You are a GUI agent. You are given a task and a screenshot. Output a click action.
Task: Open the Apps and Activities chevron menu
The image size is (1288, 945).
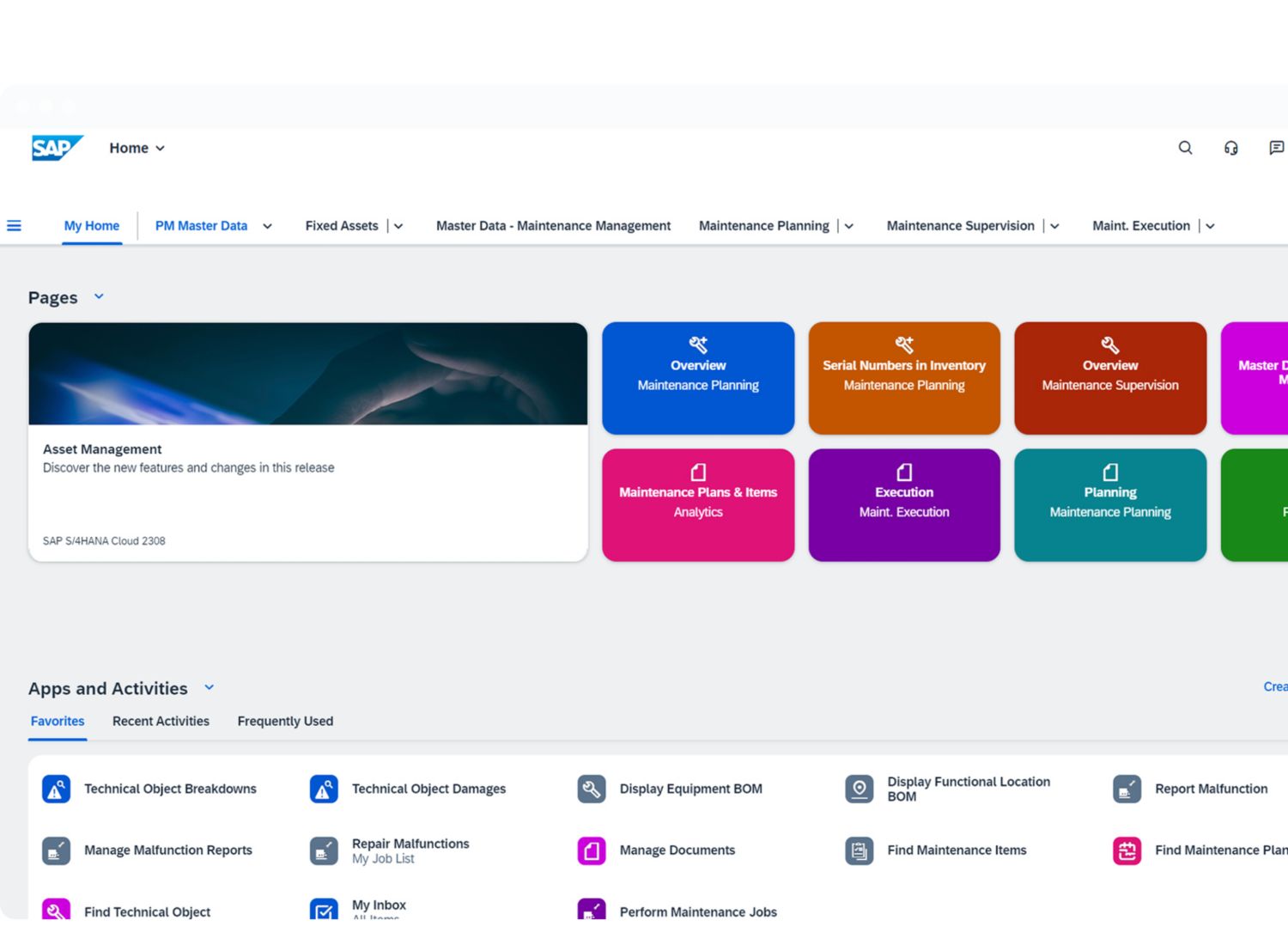(x=209, y=687)
